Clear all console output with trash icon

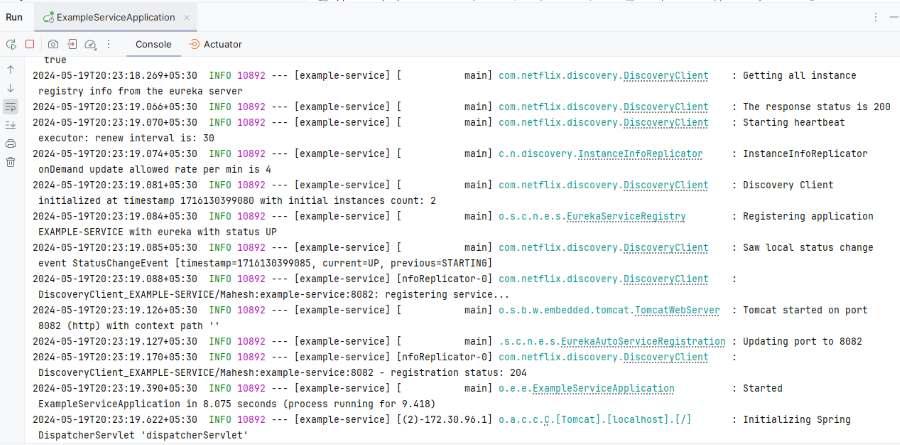point(10,162)
